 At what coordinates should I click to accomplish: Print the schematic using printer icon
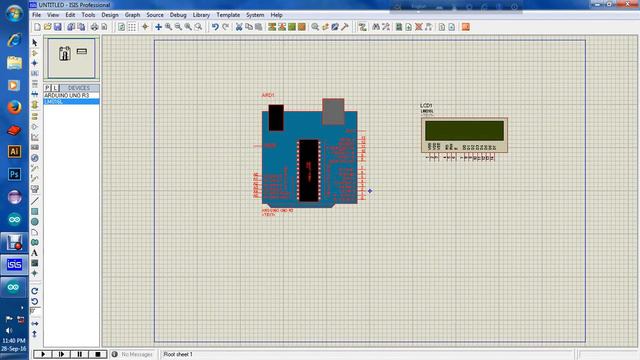pyautogui.click(x=94, y=27)
